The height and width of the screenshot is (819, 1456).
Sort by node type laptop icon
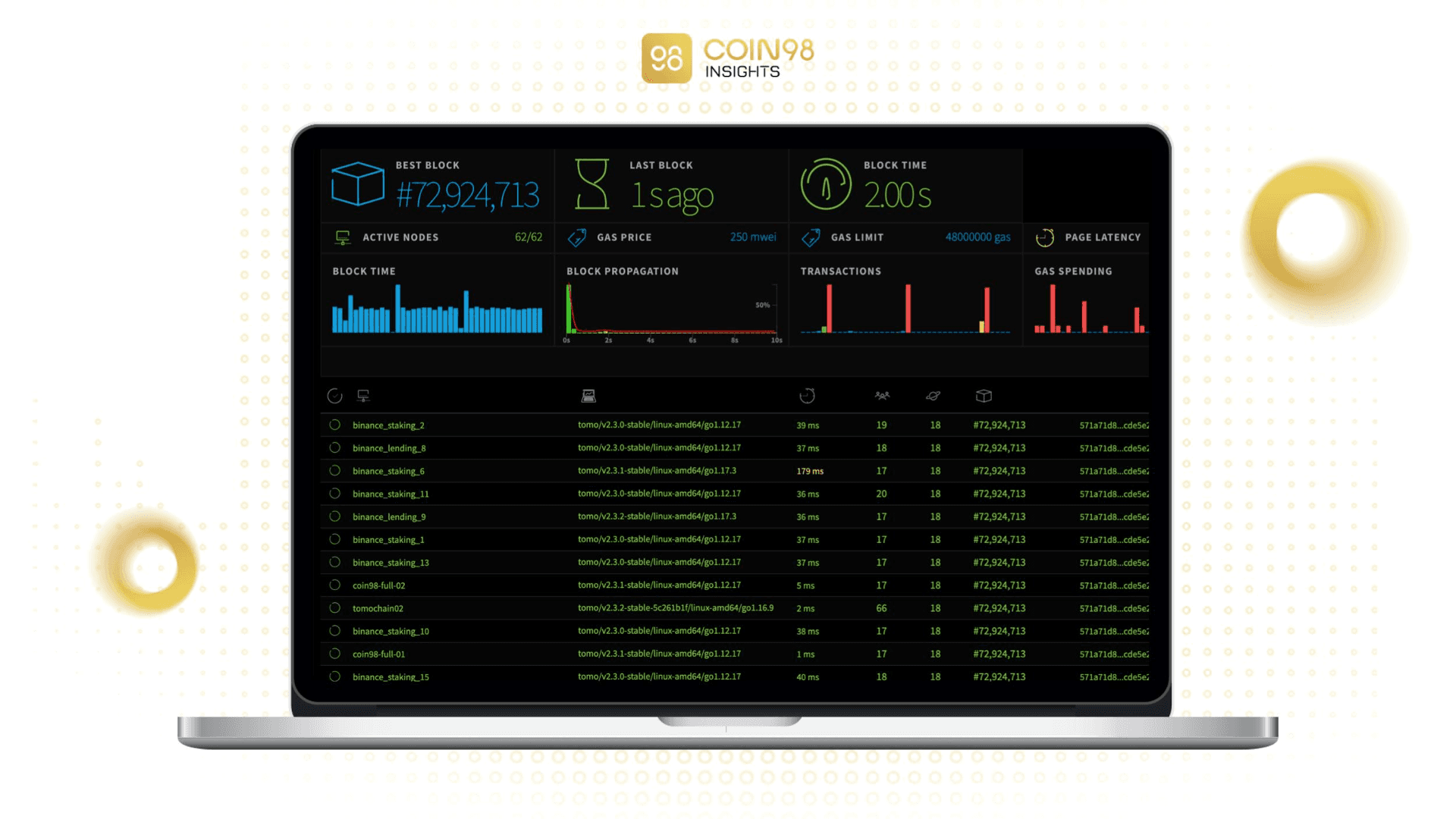tap(588, 396)
